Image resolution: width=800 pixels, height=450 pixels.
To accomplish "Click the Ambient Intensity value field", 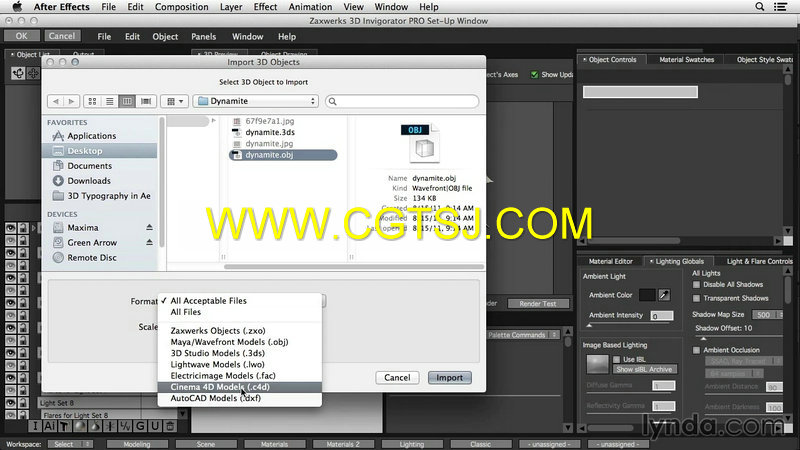I will [662, 316].
